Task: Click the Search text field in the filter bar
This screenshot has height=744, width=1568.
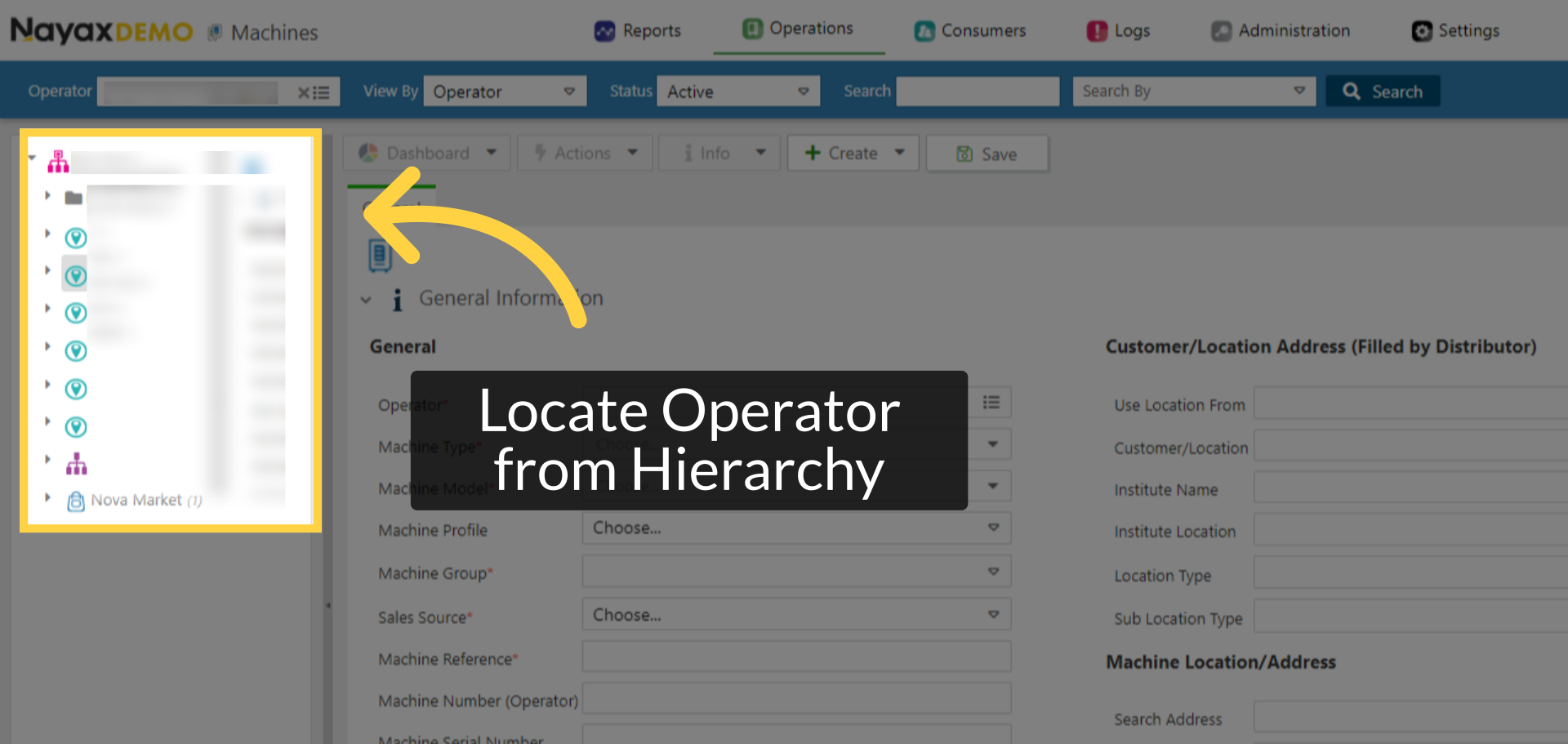Action: [978, 91]
